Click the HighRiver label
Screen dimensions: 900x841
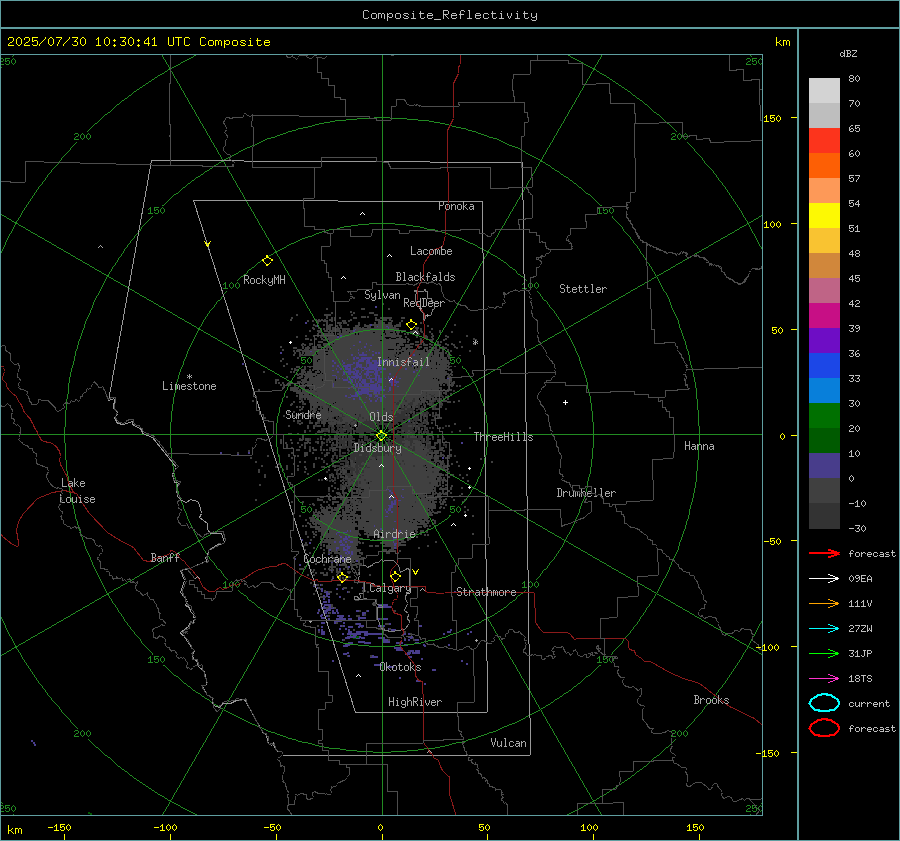[x=415, y=702]
